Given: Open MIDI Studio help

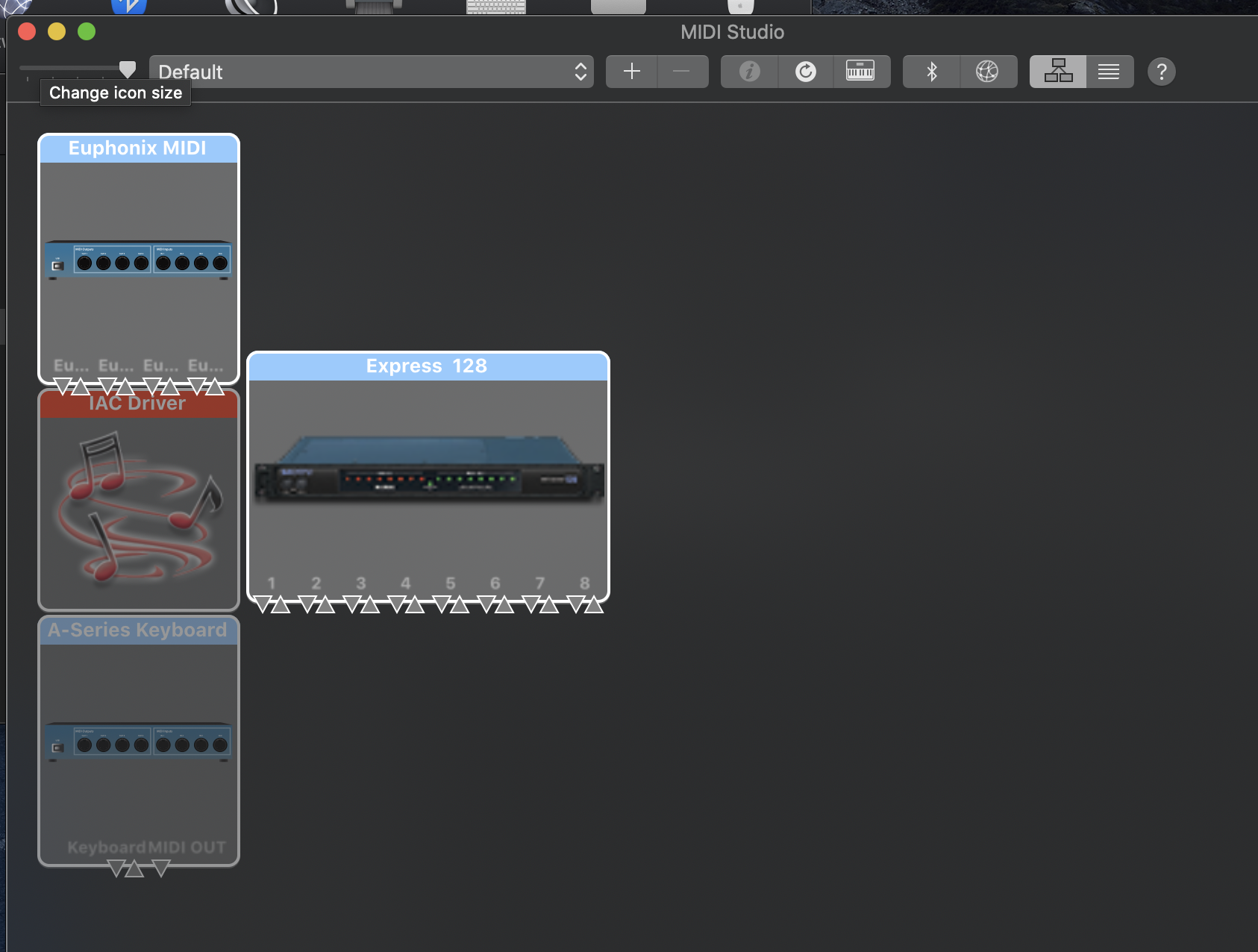Looking at the screenshot, I should pyautogui.click(x=1161, y=72).
